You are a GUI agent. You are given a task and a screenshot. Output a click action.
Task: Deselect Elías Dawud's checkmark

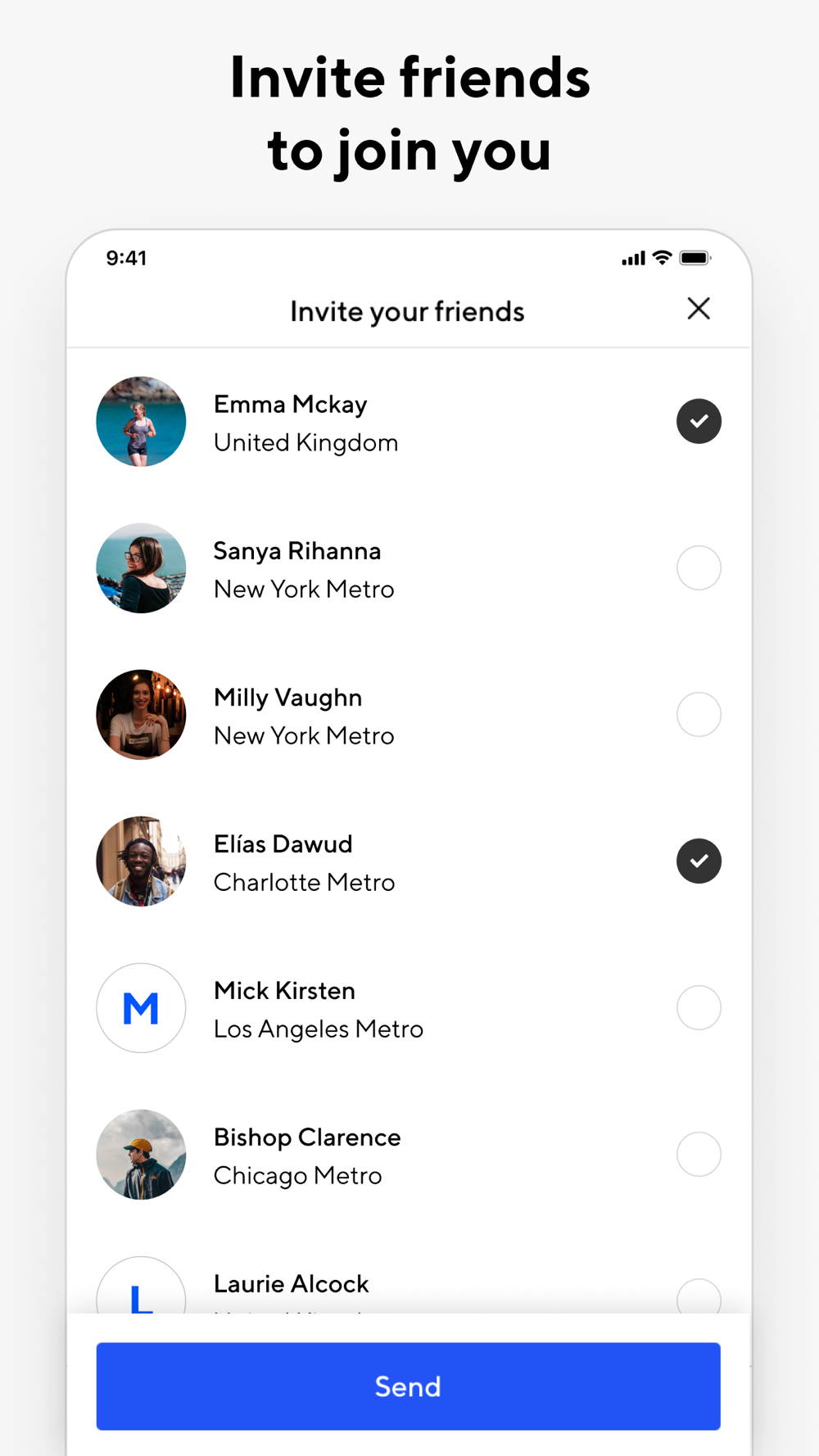[699, 861]
